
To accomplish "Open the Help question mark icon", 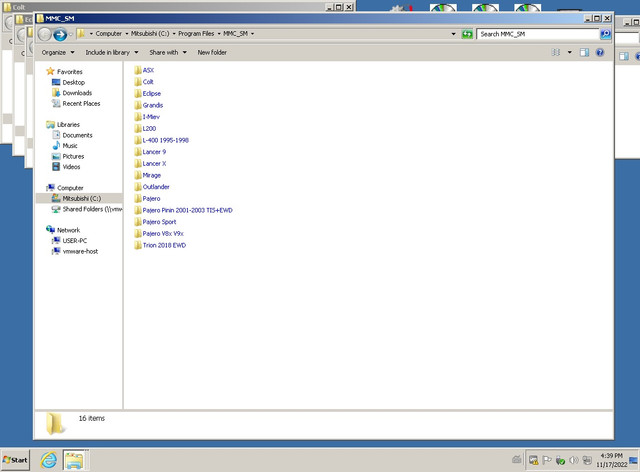I will coord(600,52).
